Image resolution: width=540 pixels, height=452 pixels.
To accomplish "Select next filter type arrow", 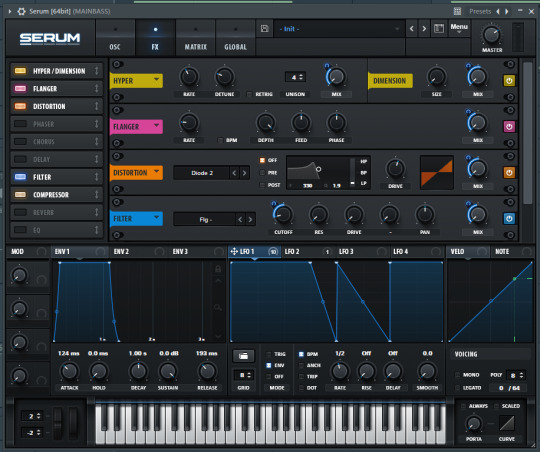I will click(250, 219).
